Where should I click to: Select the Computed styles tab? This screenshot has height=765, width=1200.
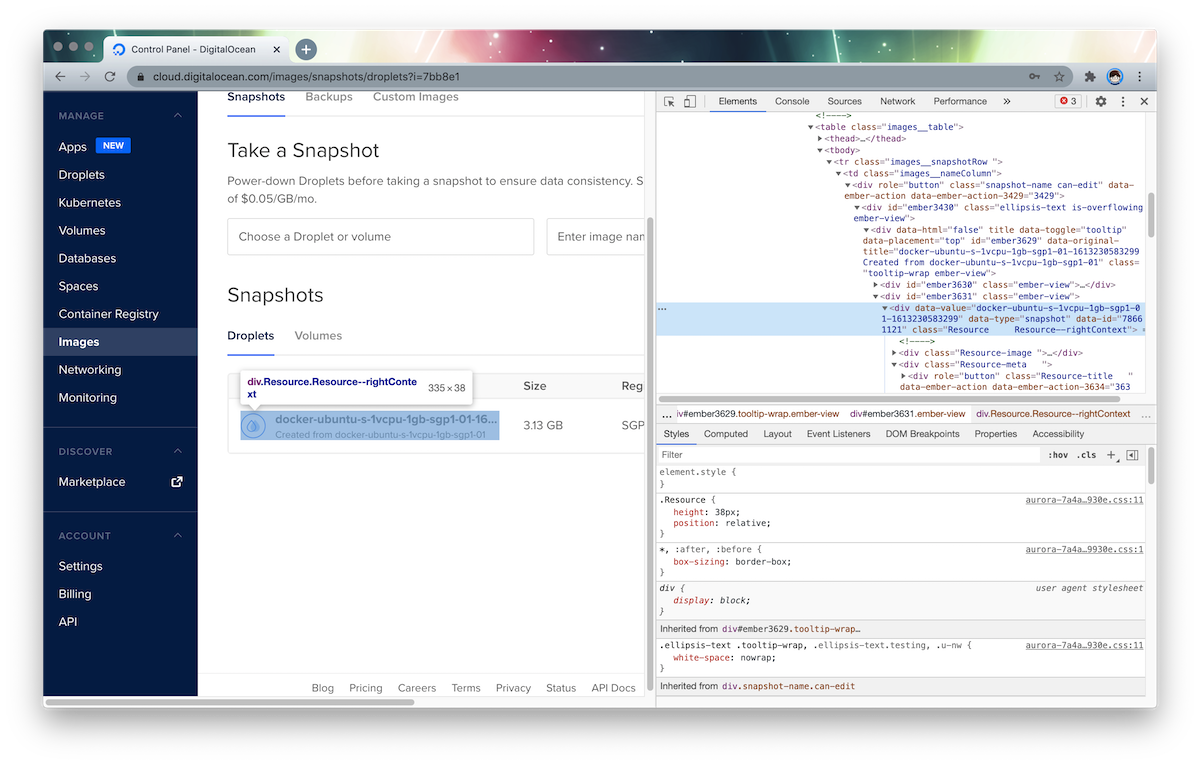(x=726, y=434)
